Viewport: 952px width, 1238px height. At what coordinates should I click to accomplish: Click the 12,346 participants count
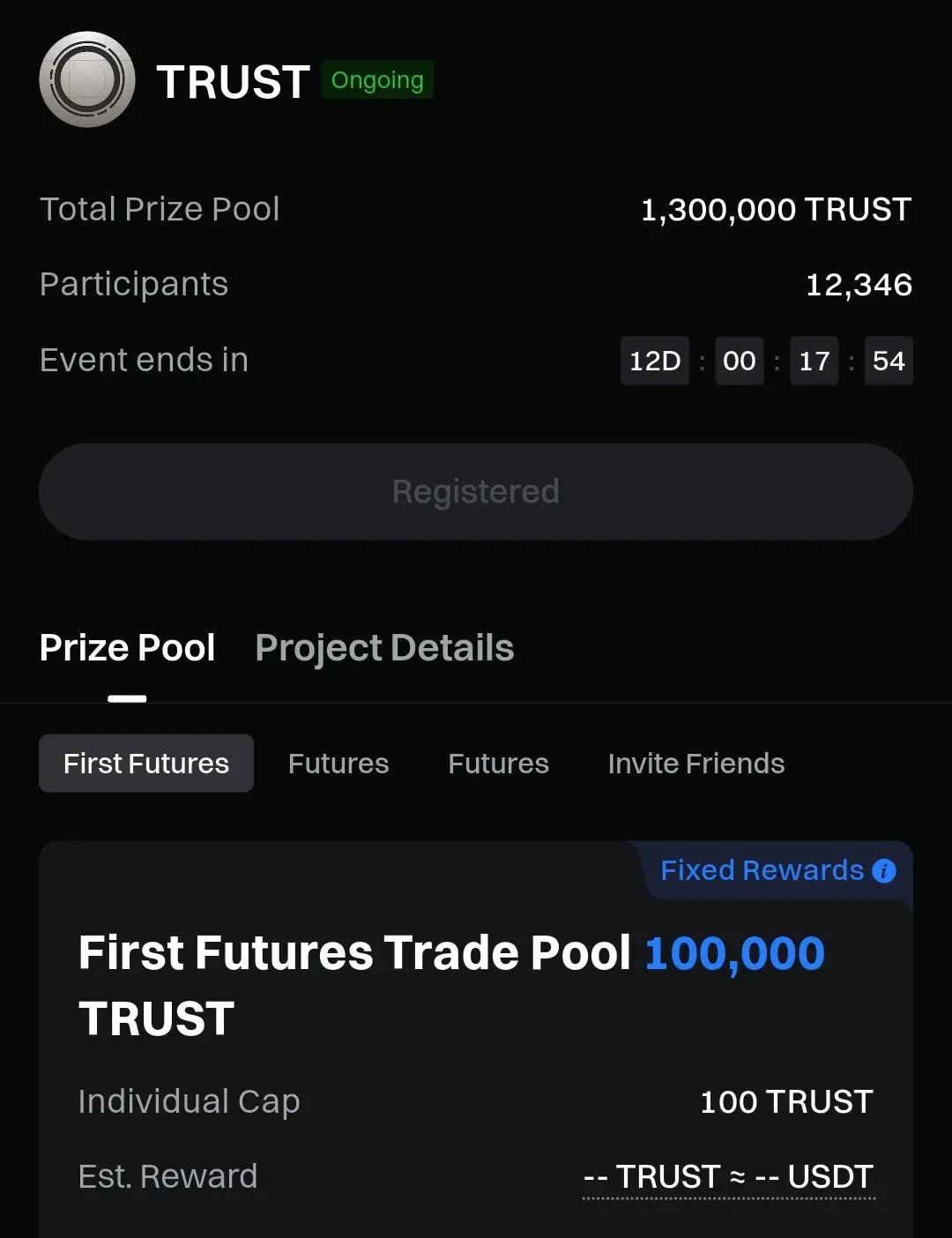[859, 285]
